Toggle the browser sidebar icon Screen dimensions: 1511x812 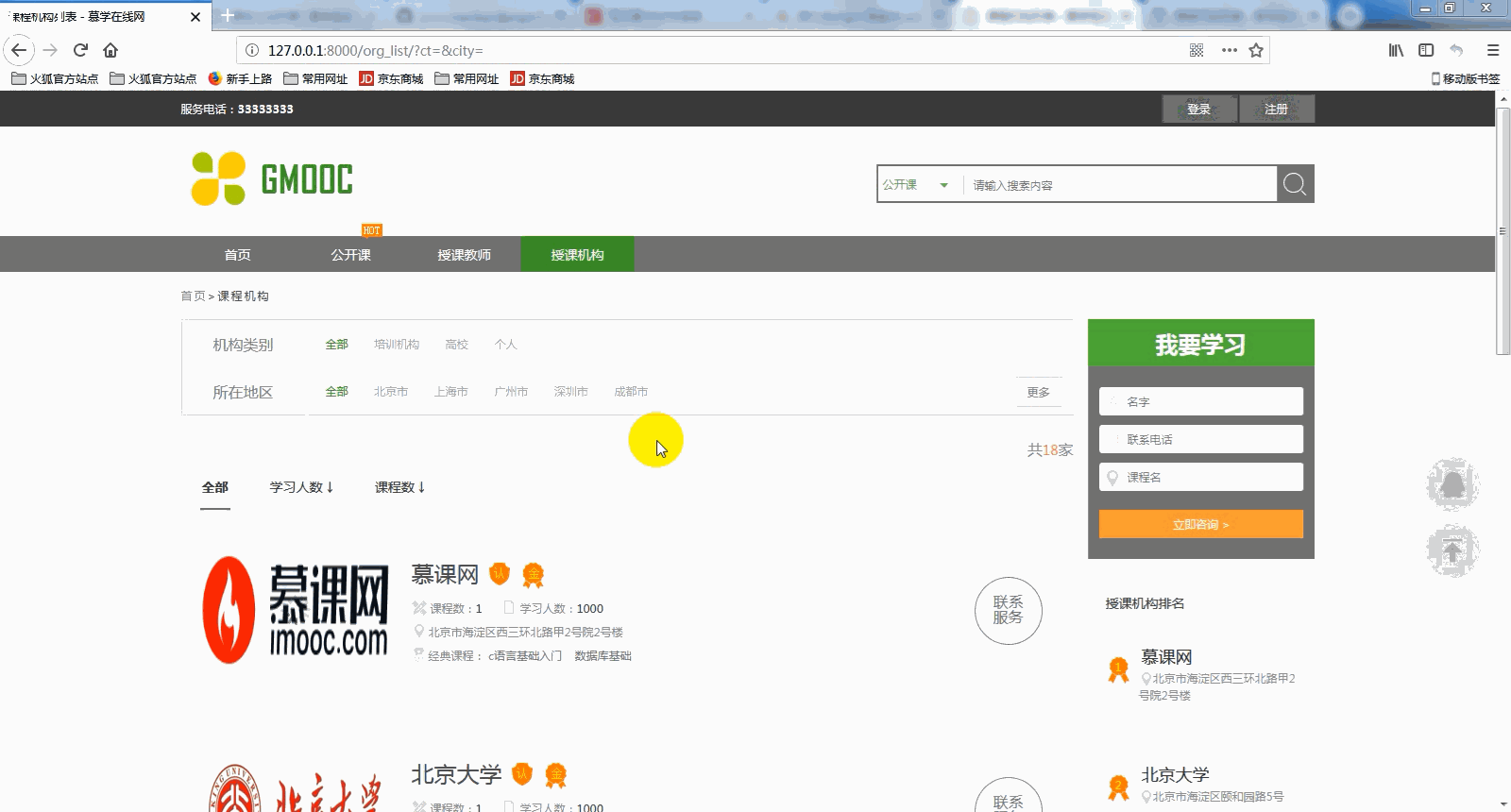click(1426, 50)
